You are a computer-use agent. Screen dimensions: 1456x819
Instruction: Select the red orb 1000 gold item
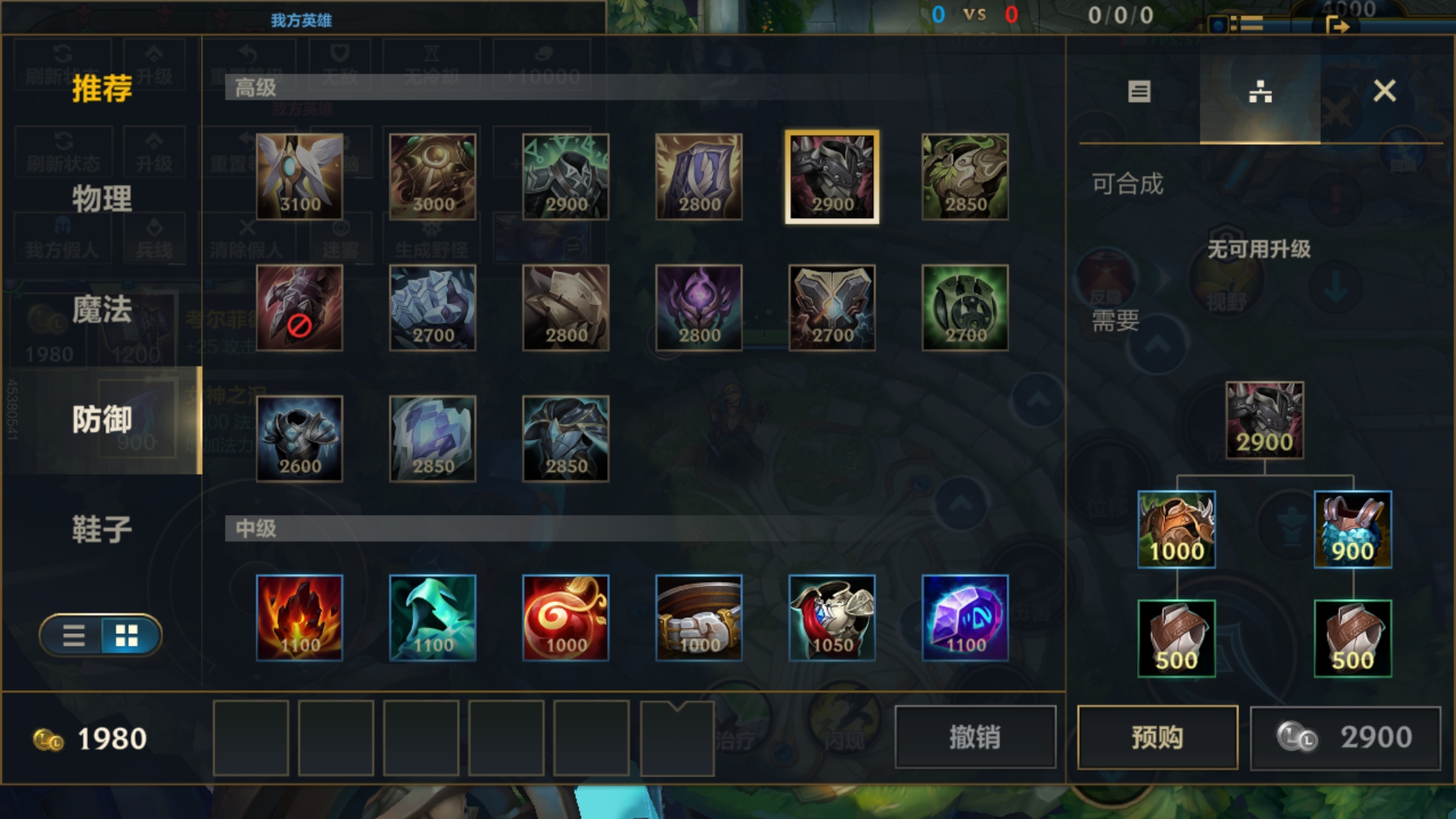[566, 617]
